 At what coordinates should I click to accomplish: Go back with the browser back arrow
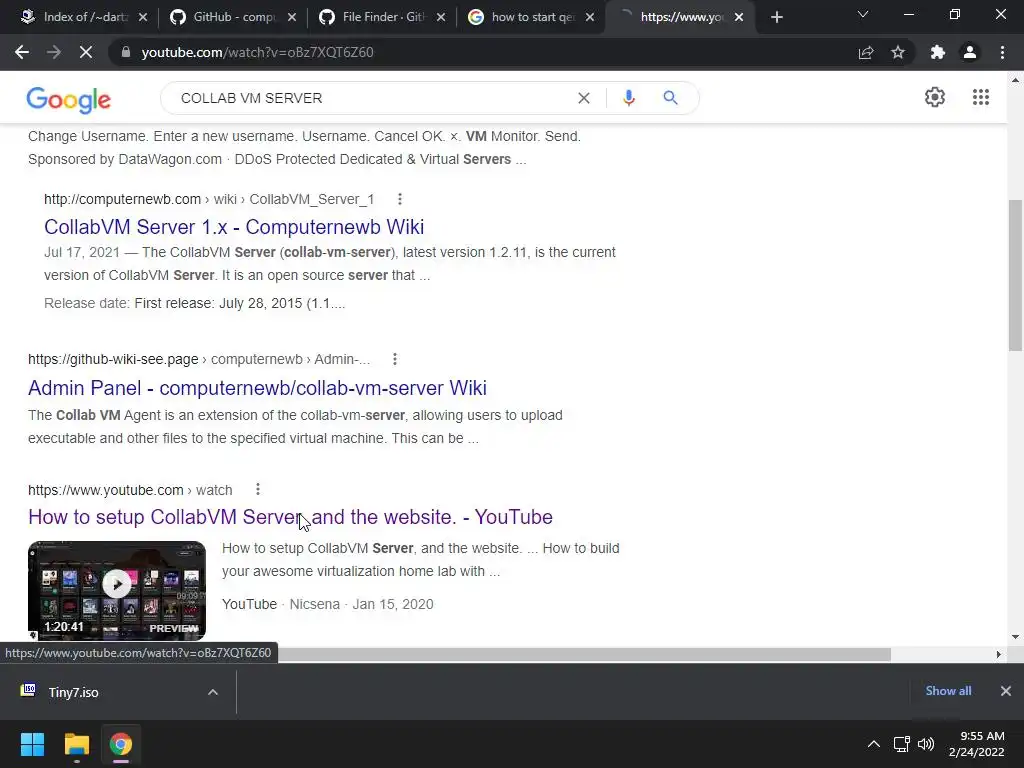22,52
